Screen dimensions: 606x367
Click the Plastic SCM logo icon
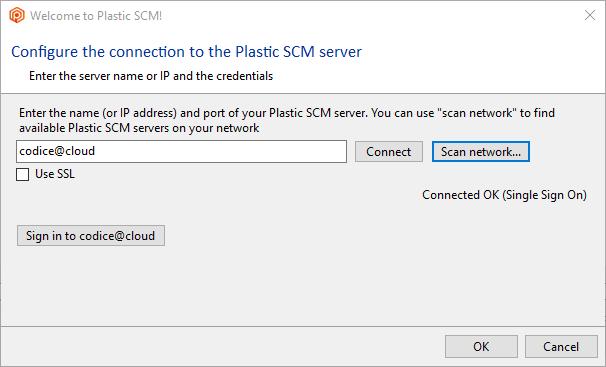click(17, 15)
